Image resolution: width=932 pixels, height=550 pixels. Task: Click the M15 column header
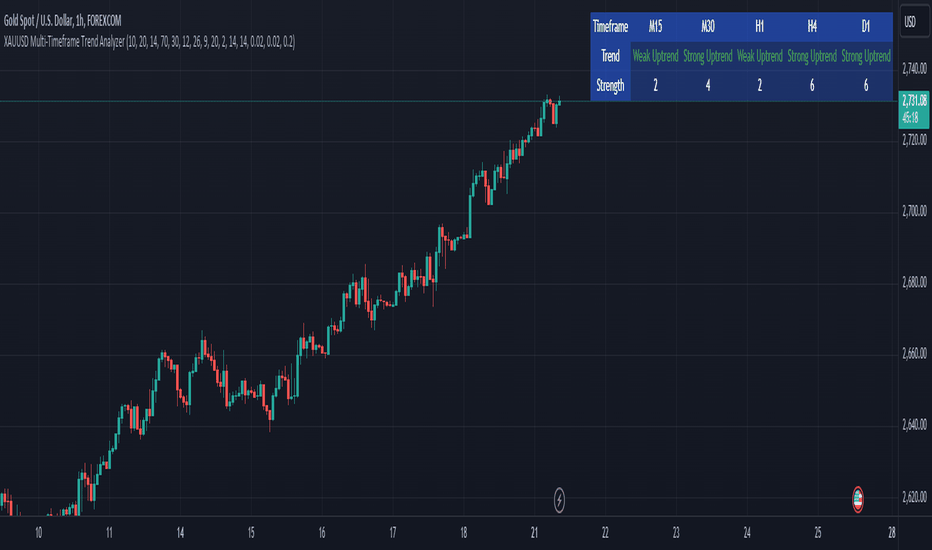[655, 27]
